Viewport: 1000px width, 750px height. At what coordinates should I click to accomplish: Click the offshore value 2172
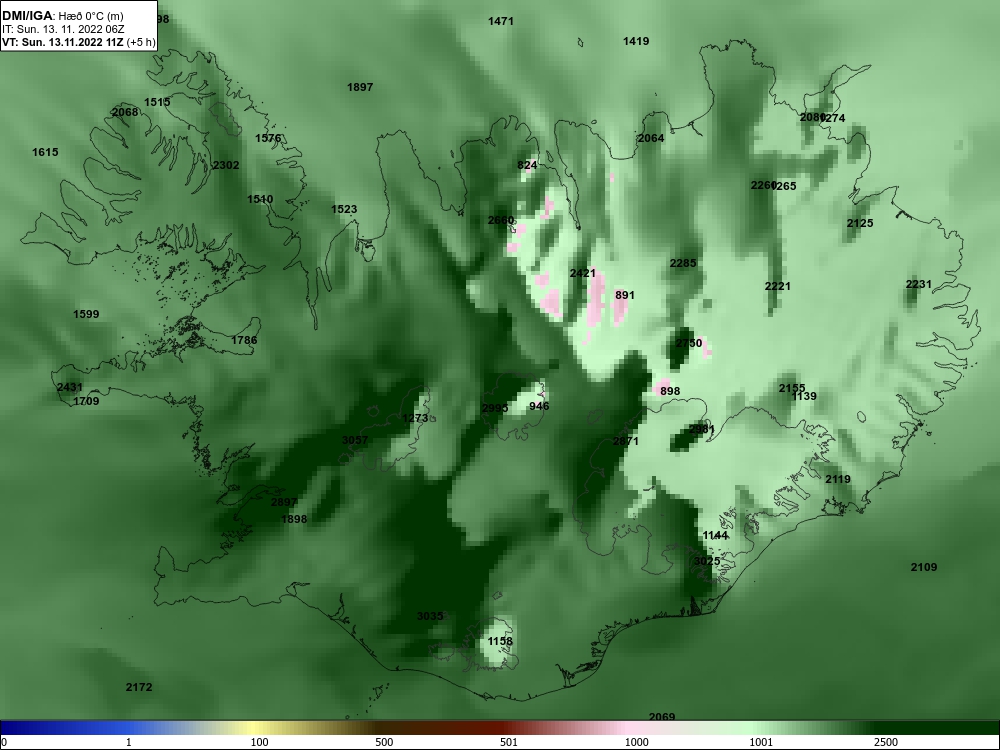coord(139,688)
